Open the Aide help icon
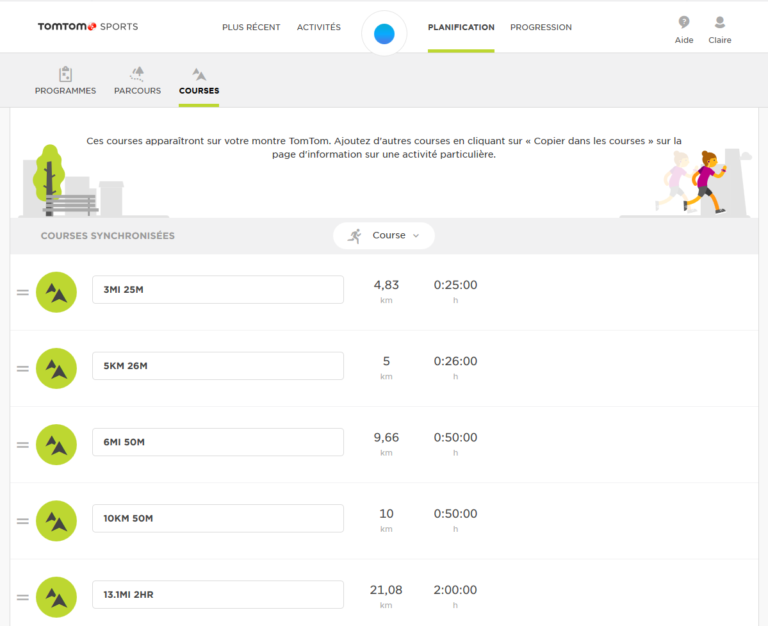Viewport: 768px width, 626px height. coord(684,22)
